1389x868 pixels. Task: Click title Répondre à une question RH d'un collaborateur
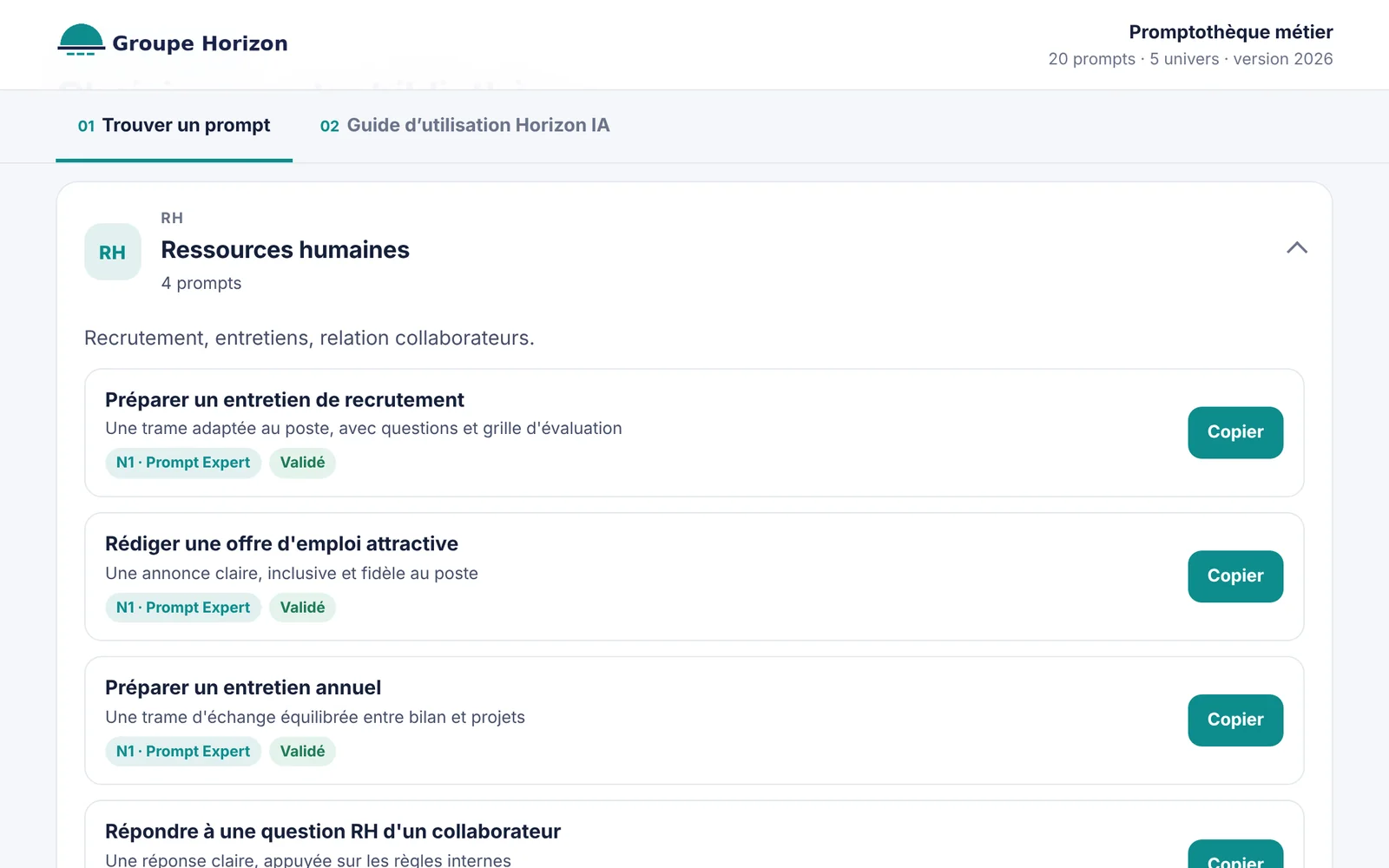point(332,832)
